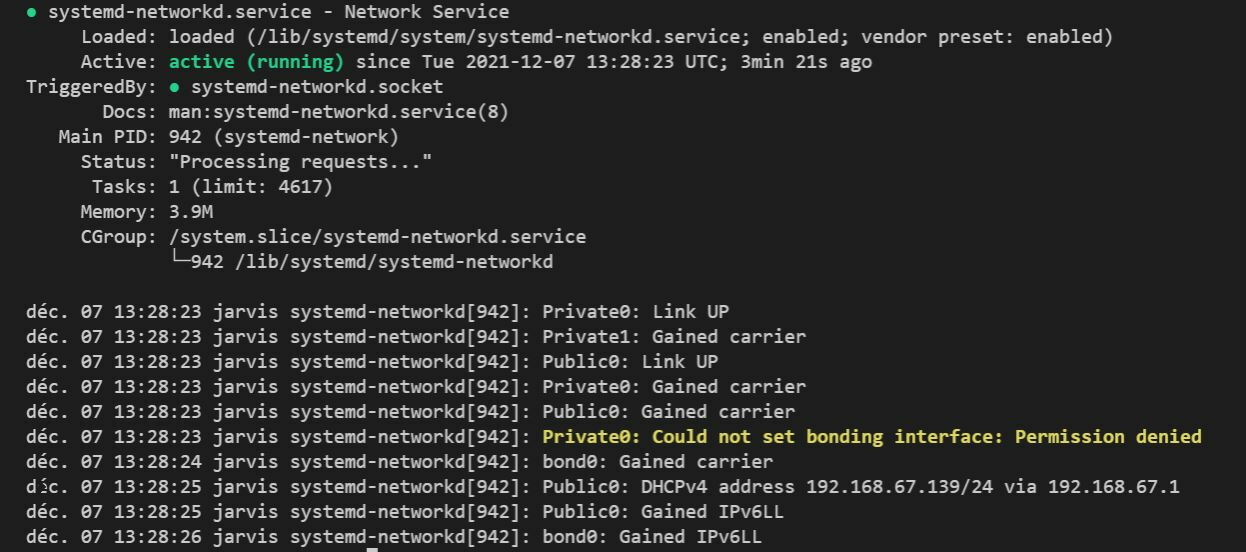Click the "bond0: Gained IPv6LL" log message
Viewport: 1246px width, 552px height.
pos(651,537)
